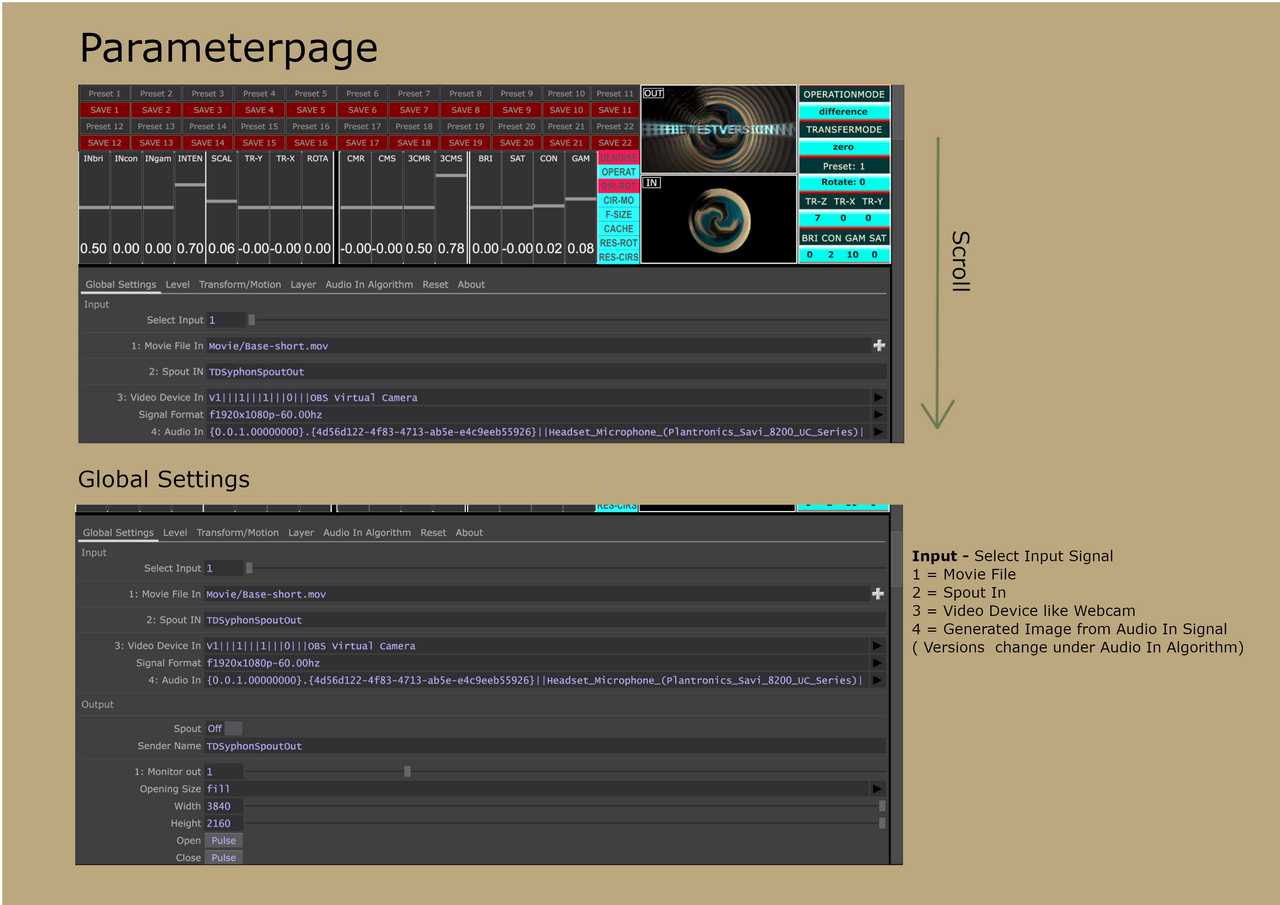Image resolution: width=1280 pixels, height=905 pixels.
Task: Click the Opening Size 'fill' field
Action: [x=537, y=789]
